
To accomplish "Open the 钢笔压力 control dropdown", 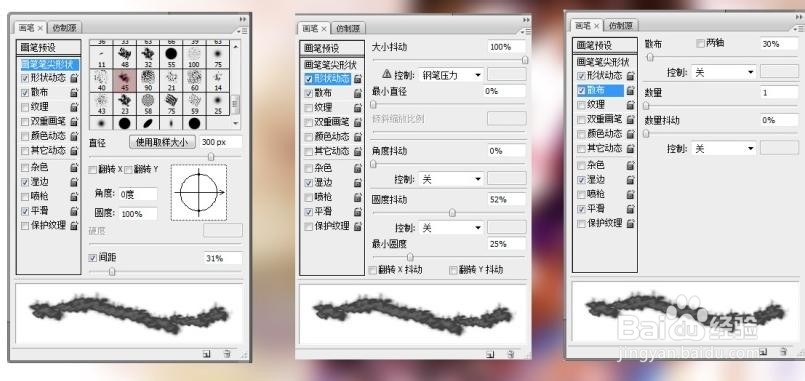I will (451, 75).
